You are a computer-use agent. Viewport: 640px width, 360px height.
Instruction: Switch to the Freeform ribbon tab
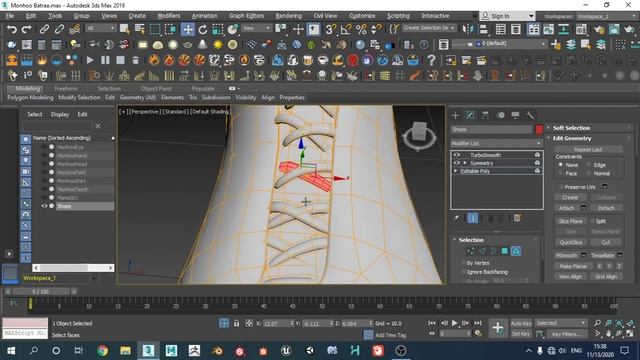tap(66, 89)
